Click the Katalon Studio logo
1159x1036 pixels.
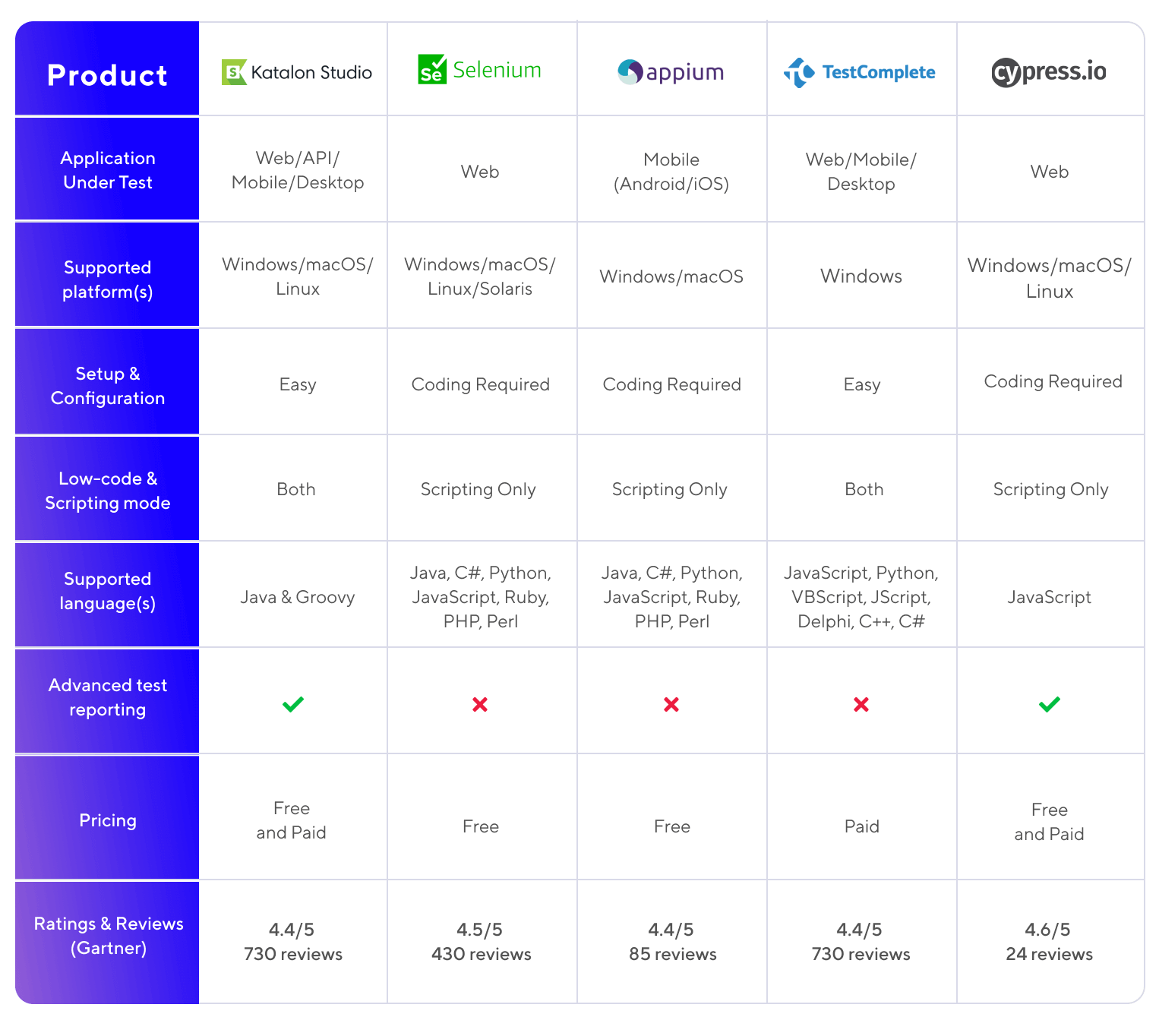click(x=296, y=72)
